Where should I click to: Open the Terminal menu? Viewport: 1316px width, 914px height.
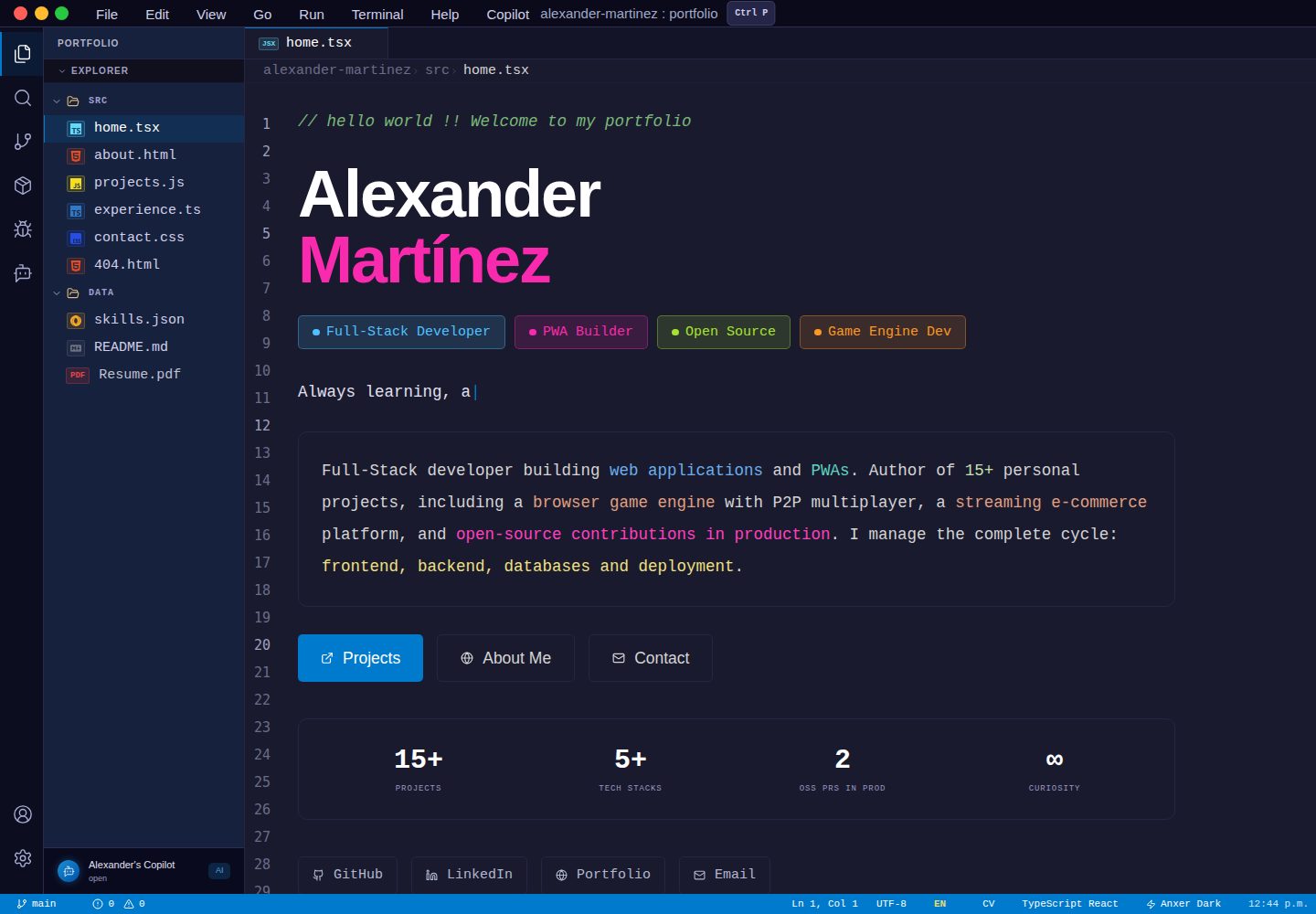pos(377,15)
